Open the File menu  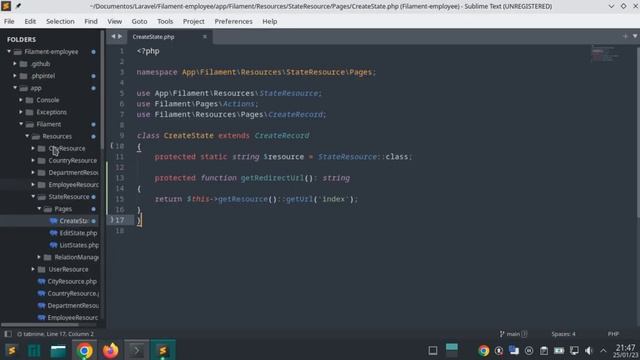(9, 21)
